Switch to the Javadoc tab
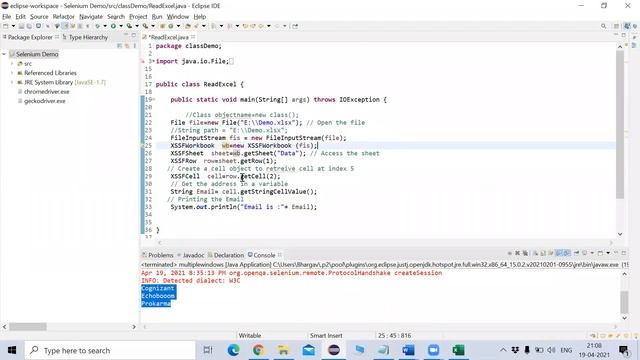 pyautogui.click(x=191, y=255)
